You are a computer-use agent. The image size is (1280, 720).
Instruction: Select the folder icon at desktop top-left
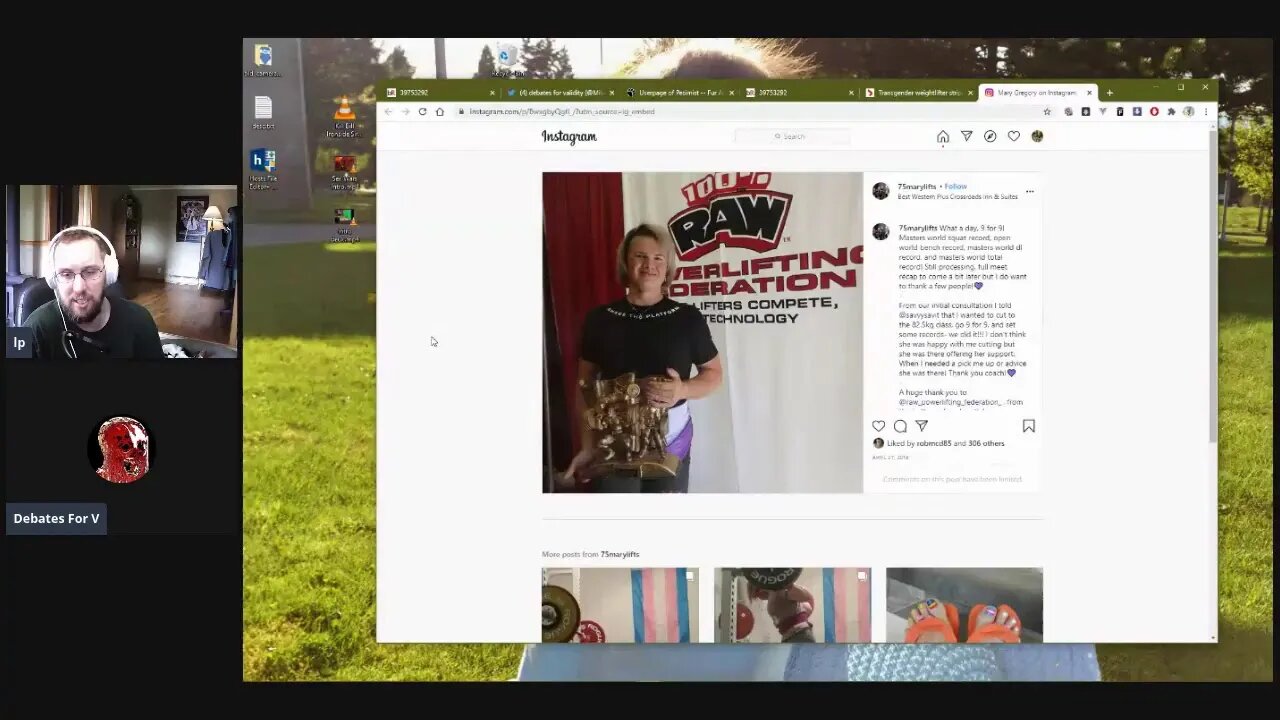[x=263, y=59]
